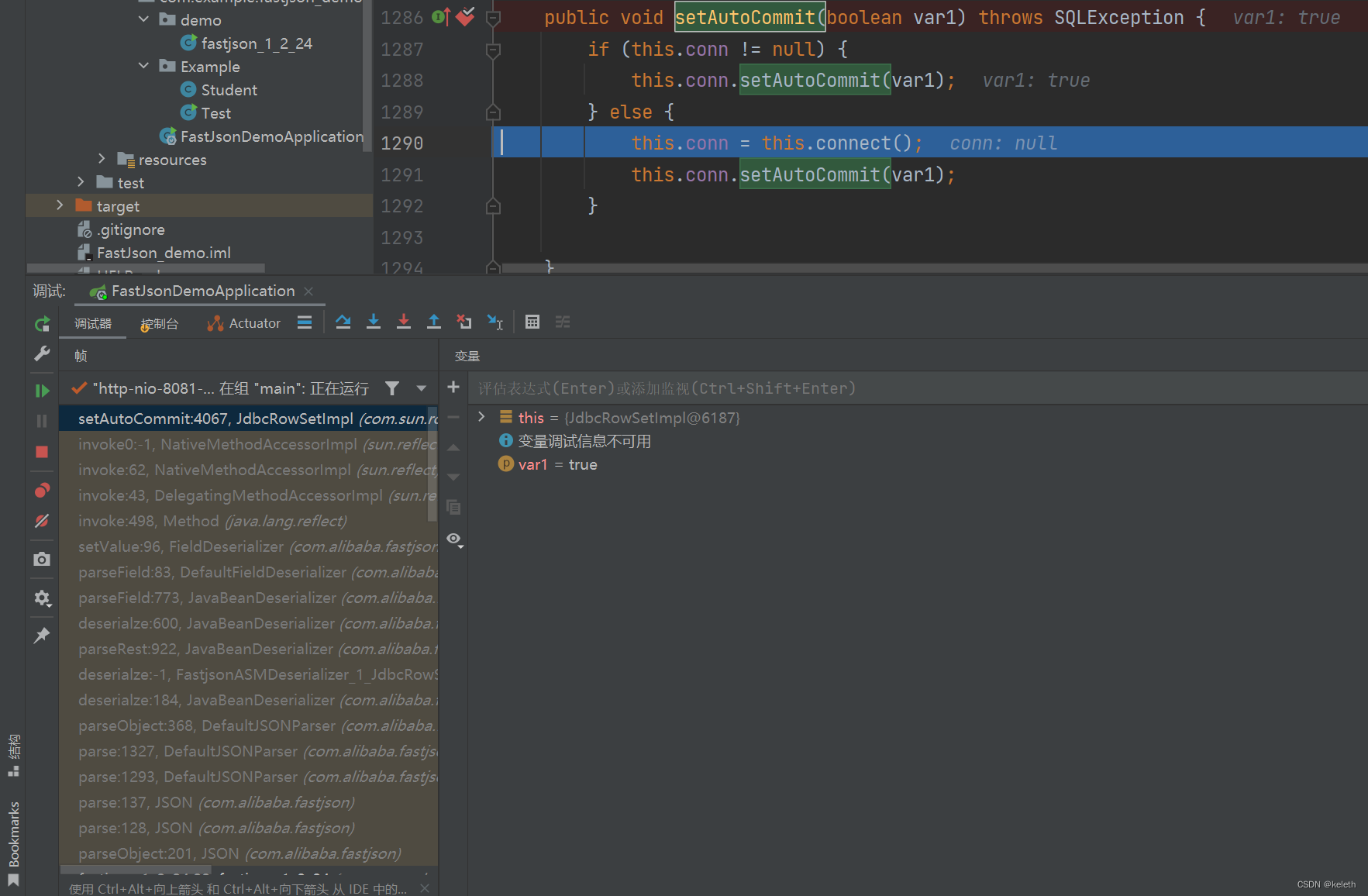Viewport: 1368px width, 896px height.
Task: Click the Rerun debug icon
Action: 43,324
